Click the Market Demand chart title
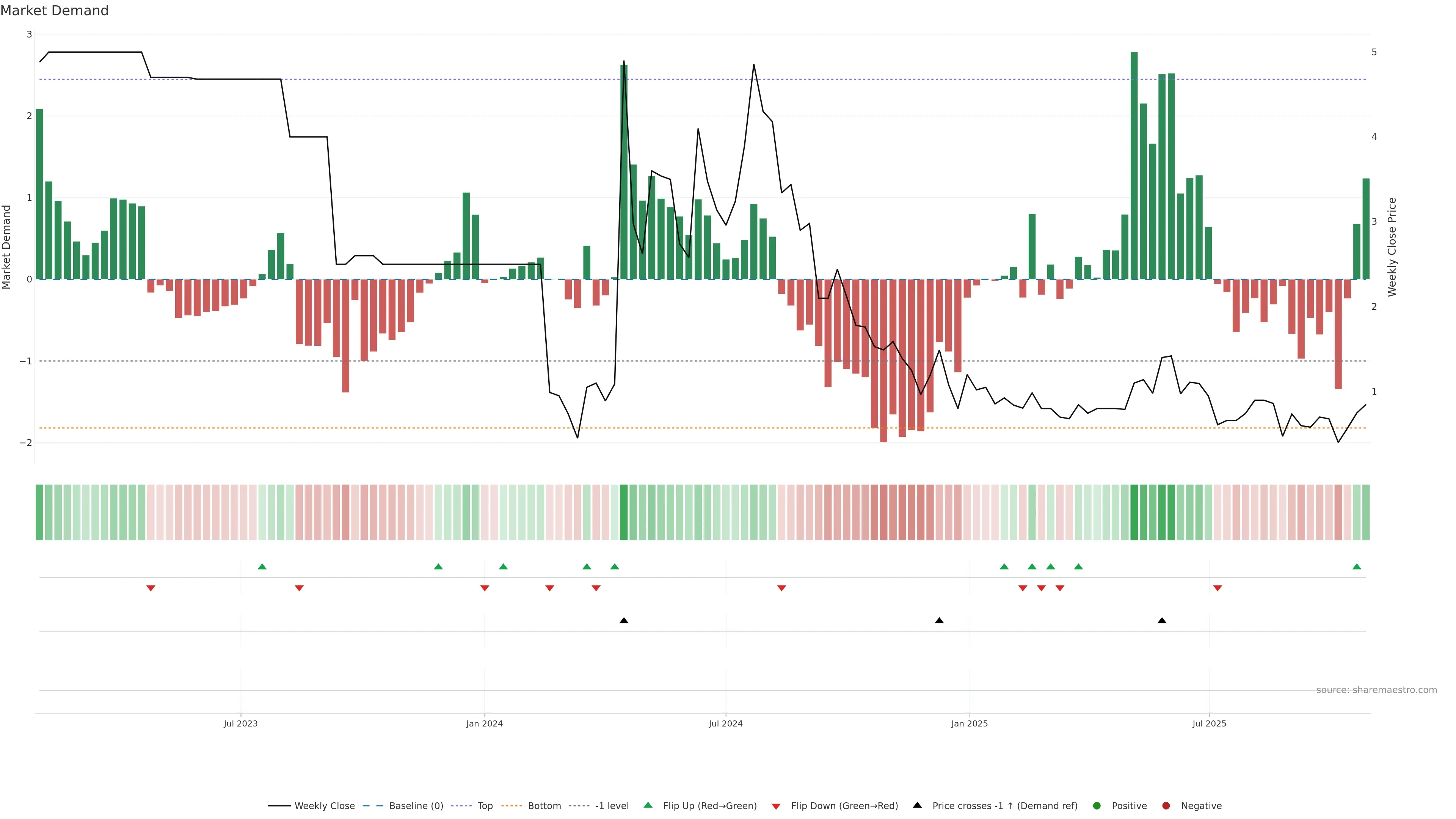This screenshot has width=1456, height=819. [54, 11]
